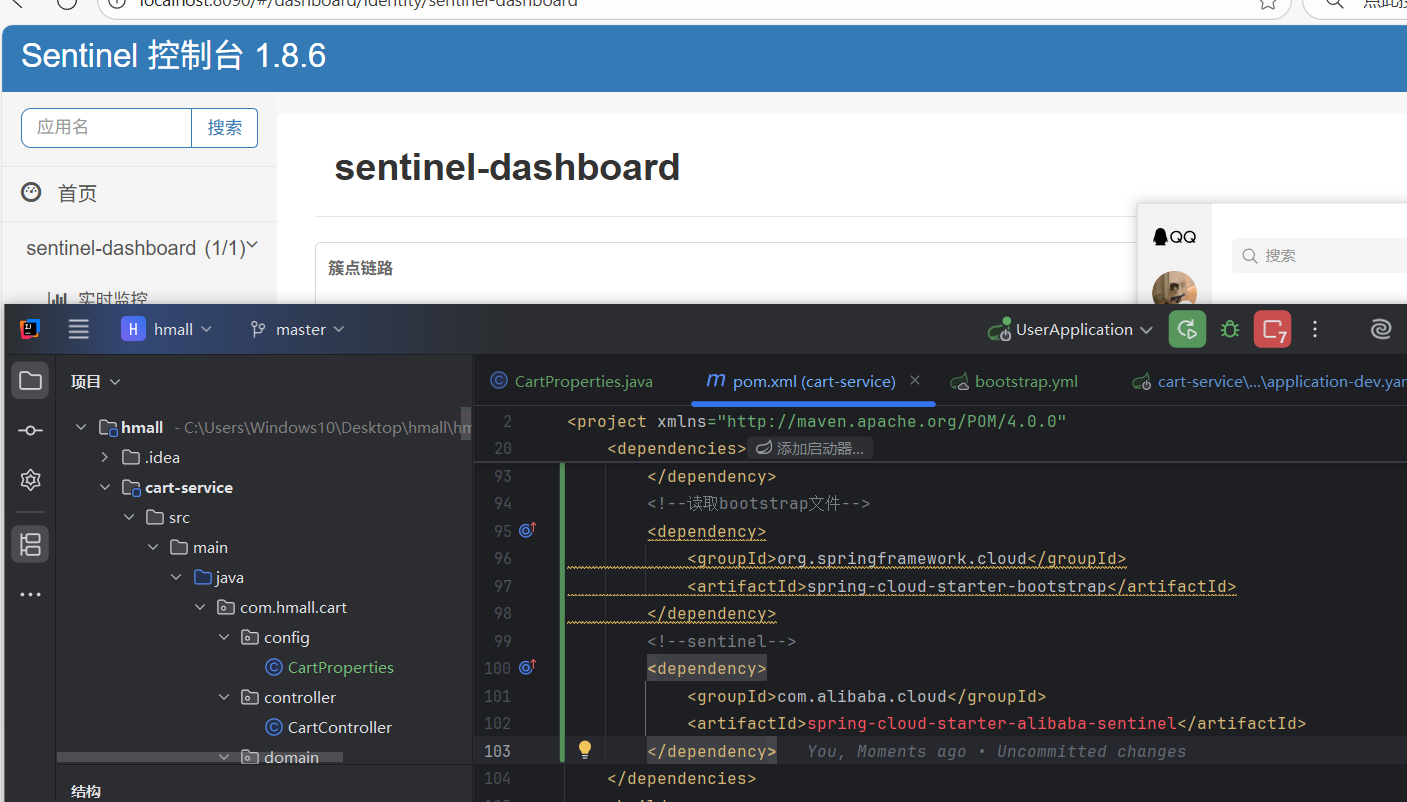This screenshot has height=802, width=1407.
Task: Click the 结构 panel header
Action: pyautogui.click(x=86, y=791)
